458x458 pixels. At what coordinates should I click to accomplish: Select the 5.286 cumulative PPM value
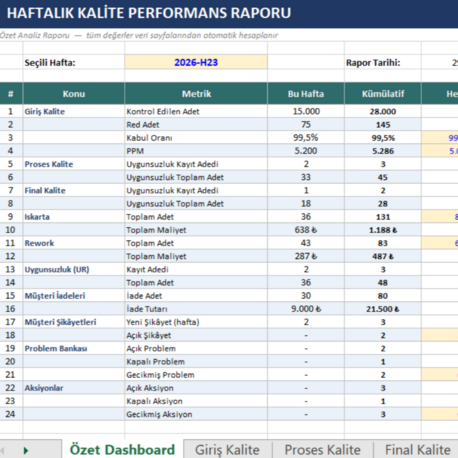[383, 151]
